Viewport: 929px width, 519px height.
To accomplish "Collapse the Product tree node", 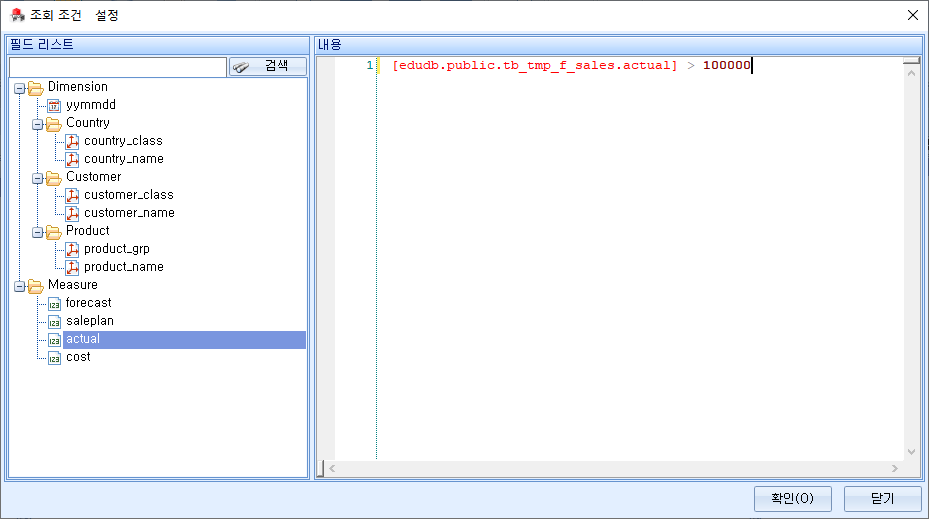I will 37,232.
